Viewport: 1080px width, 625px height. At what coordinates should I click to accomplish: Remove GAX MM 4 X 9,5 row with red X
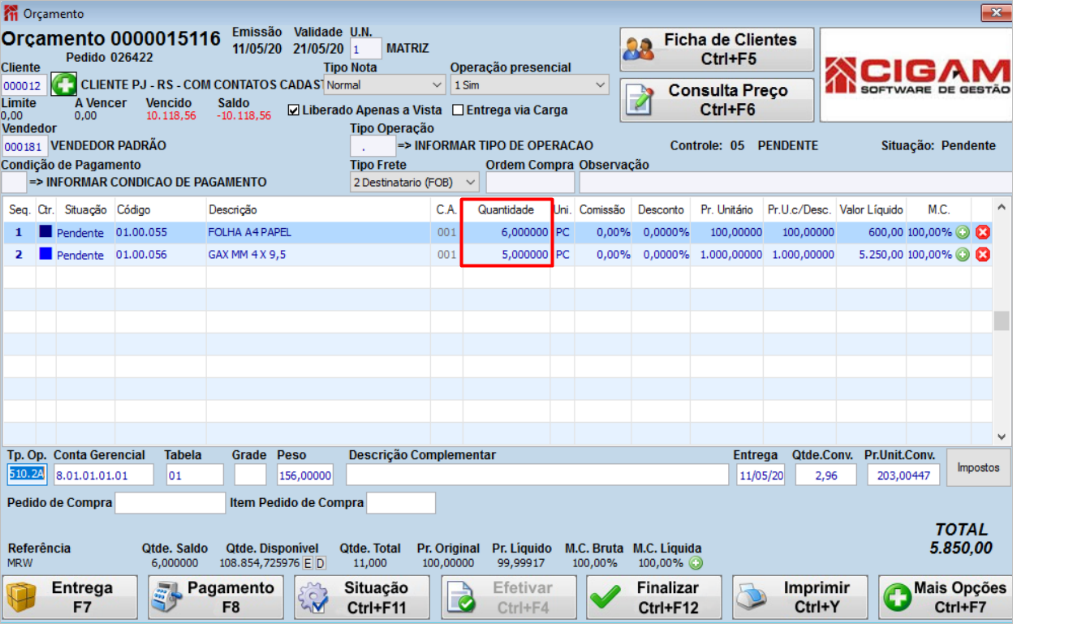point(983,255)
